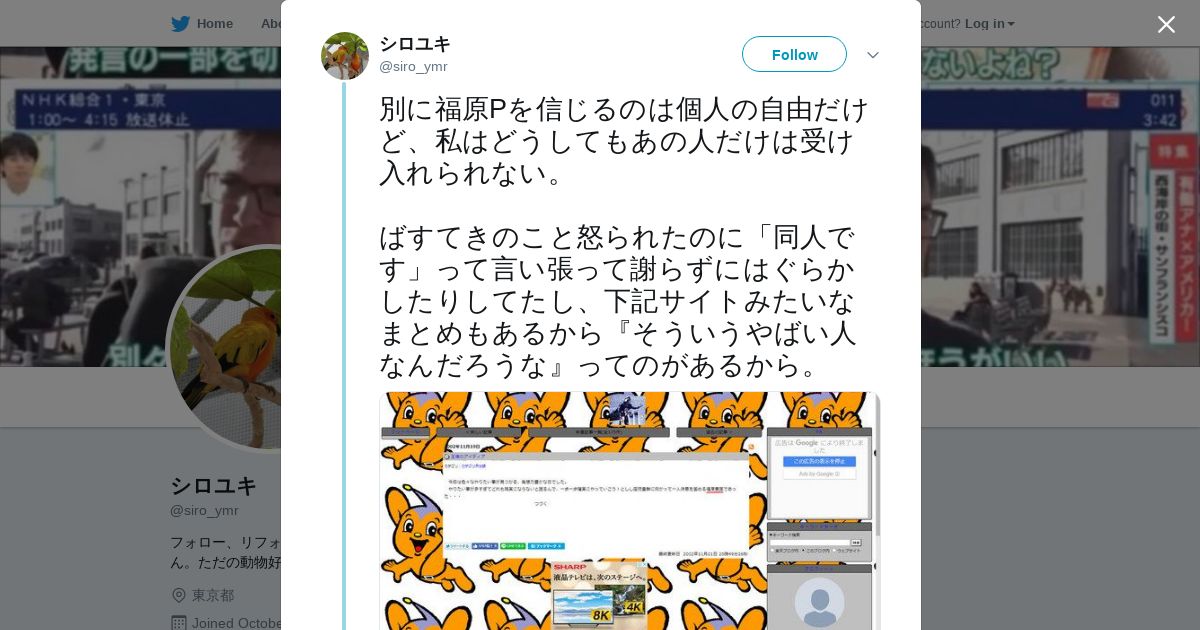1200x630 pixels.
Task: Expand the tweet's more-options chevron
Action: [873, 55]
